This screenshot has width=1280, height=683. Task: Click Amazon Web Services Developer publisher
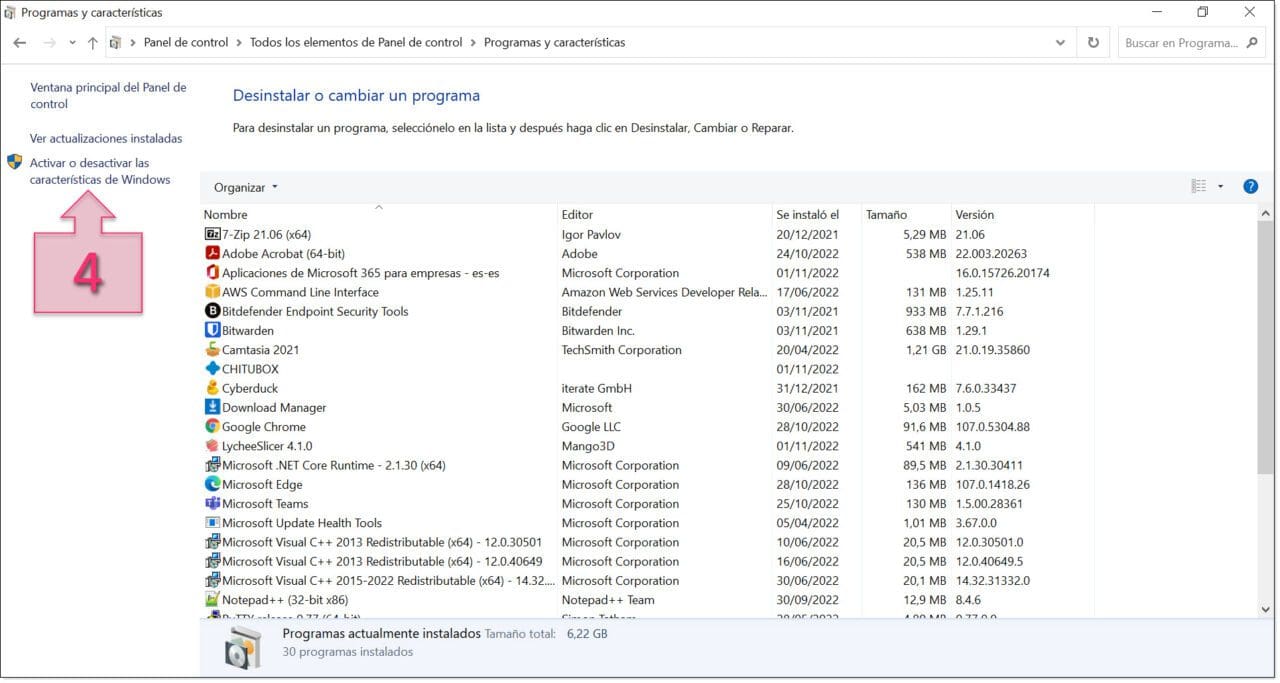664,292
